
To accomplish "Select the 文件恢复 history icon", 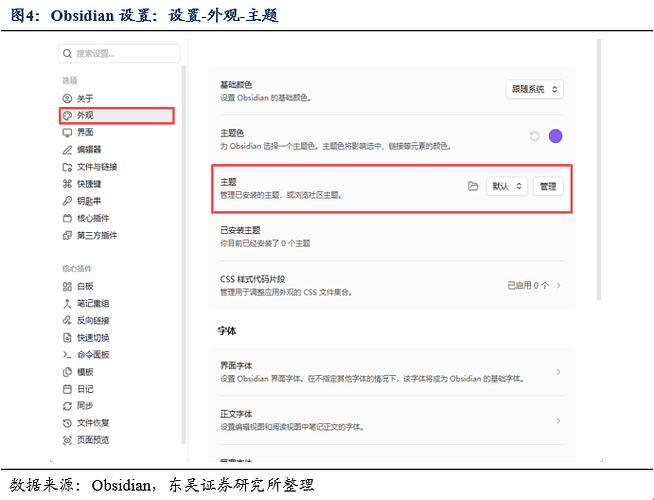I will point(67,423).
